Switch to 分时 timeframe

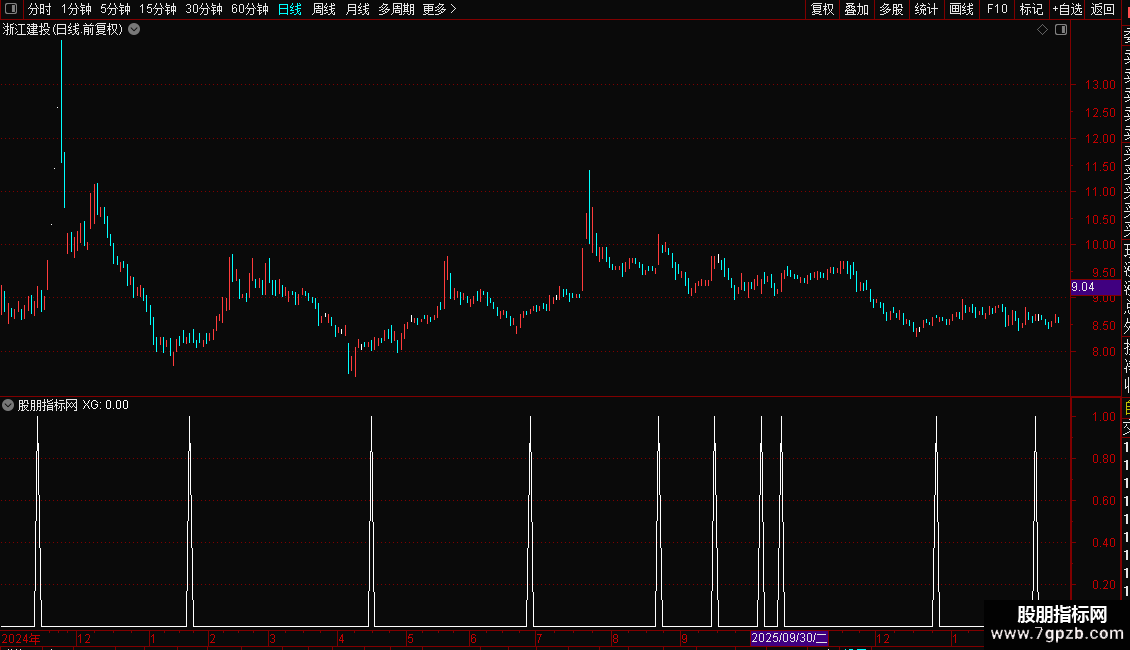40,9
